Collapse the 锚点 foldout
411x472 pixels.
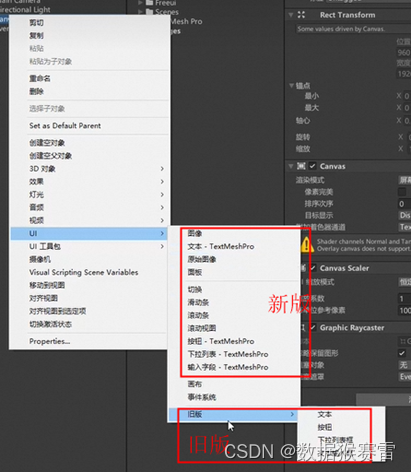click(x=291, y=86)
